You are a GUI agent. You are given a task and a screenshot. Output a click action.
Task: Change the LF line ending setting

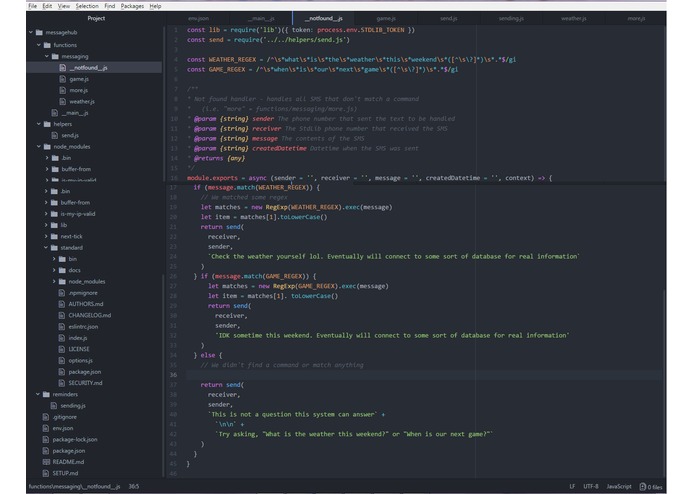[572, 486]
